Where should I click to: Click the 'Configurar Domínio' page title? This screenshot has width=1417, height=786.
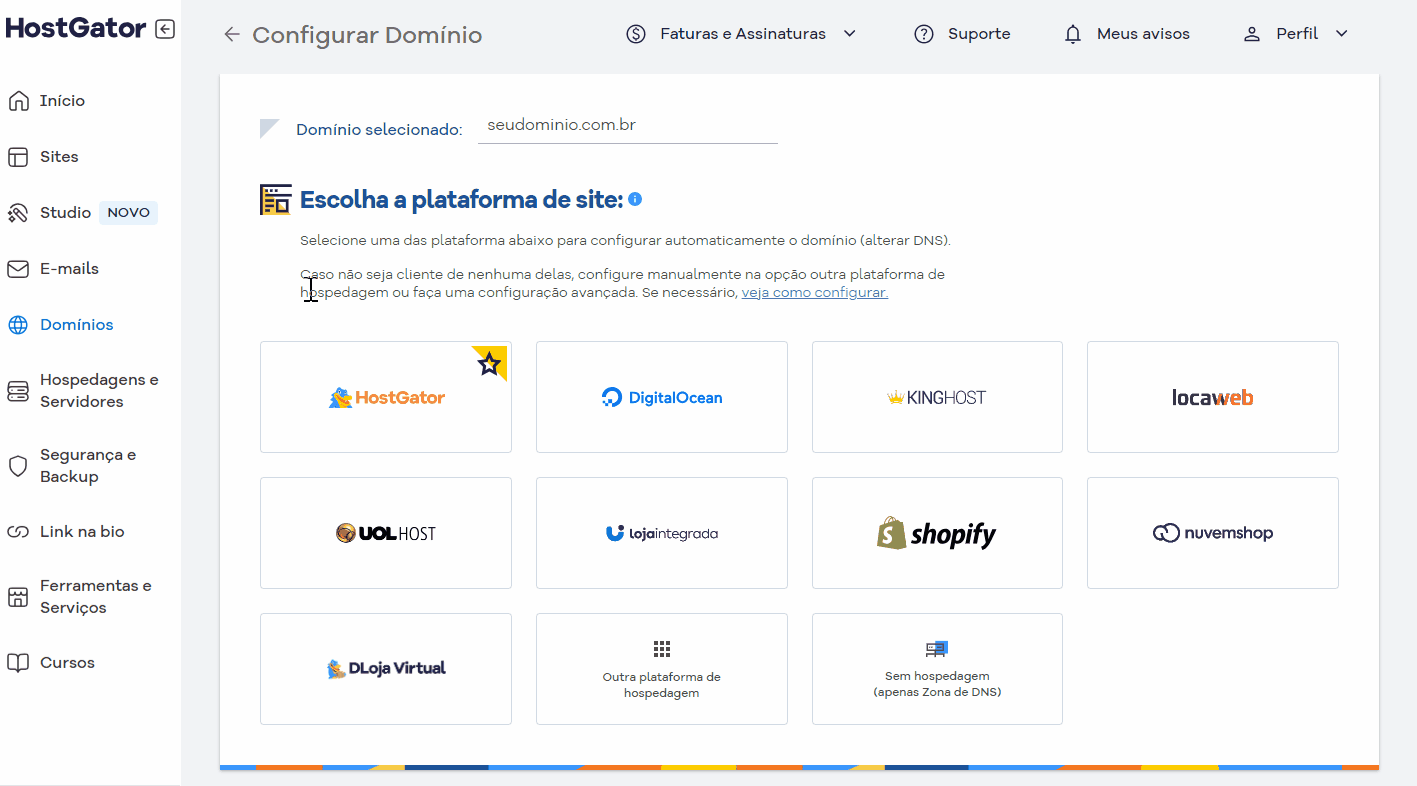[367, 35]
